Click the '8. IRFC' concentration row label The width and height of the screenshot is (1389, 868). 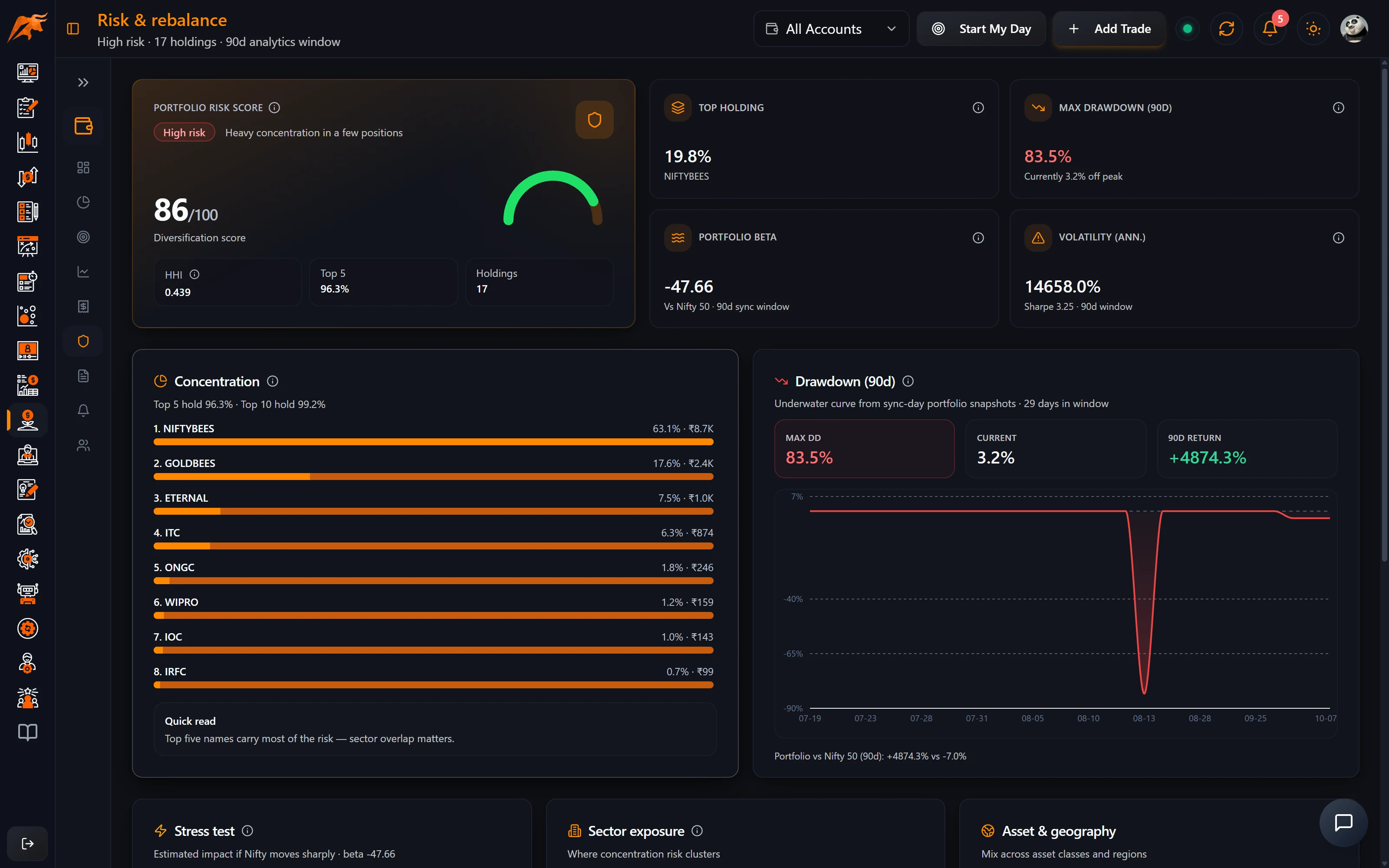169,672
